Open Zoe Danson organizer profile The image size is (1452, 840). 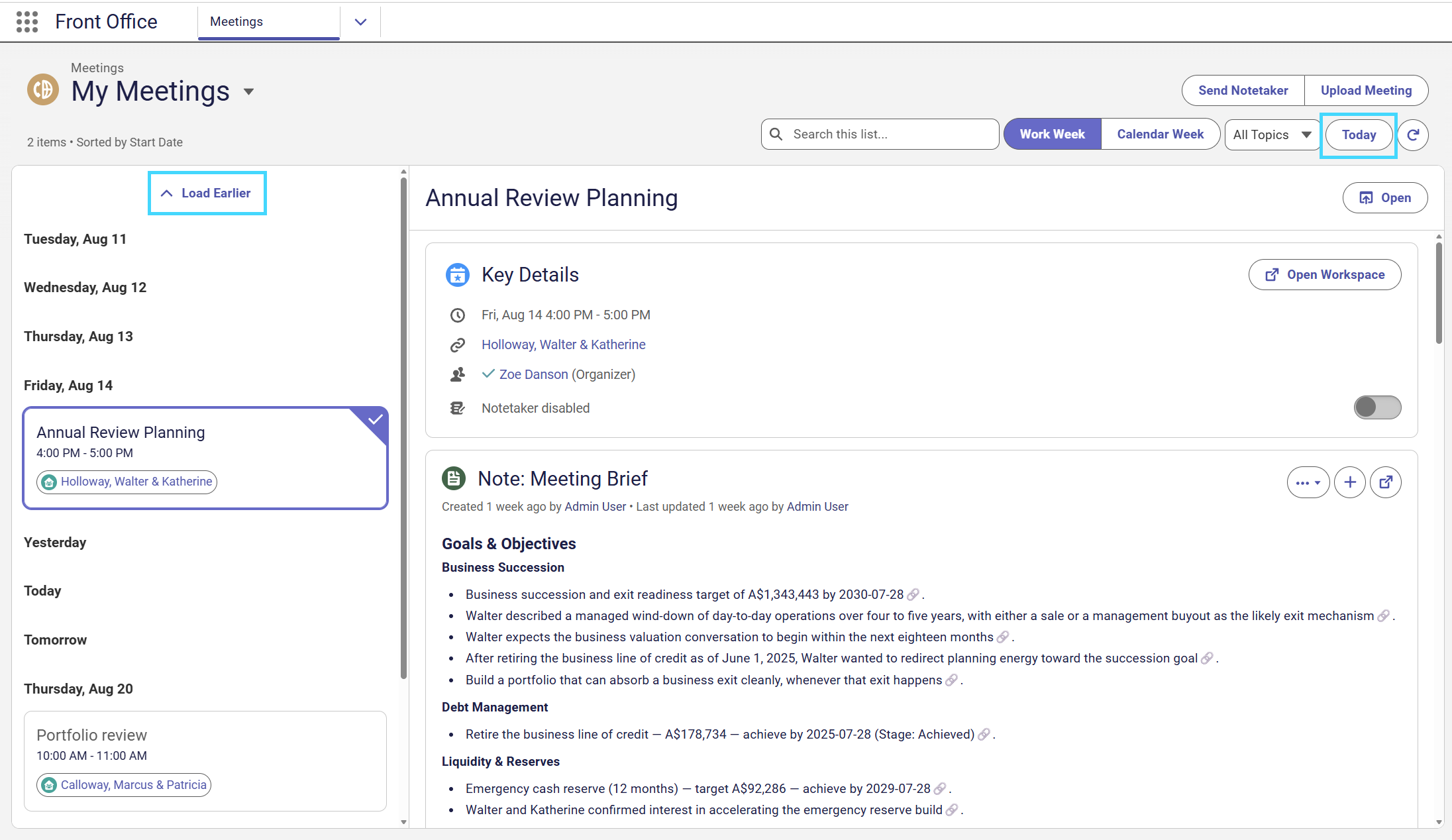tap(533, 375)
